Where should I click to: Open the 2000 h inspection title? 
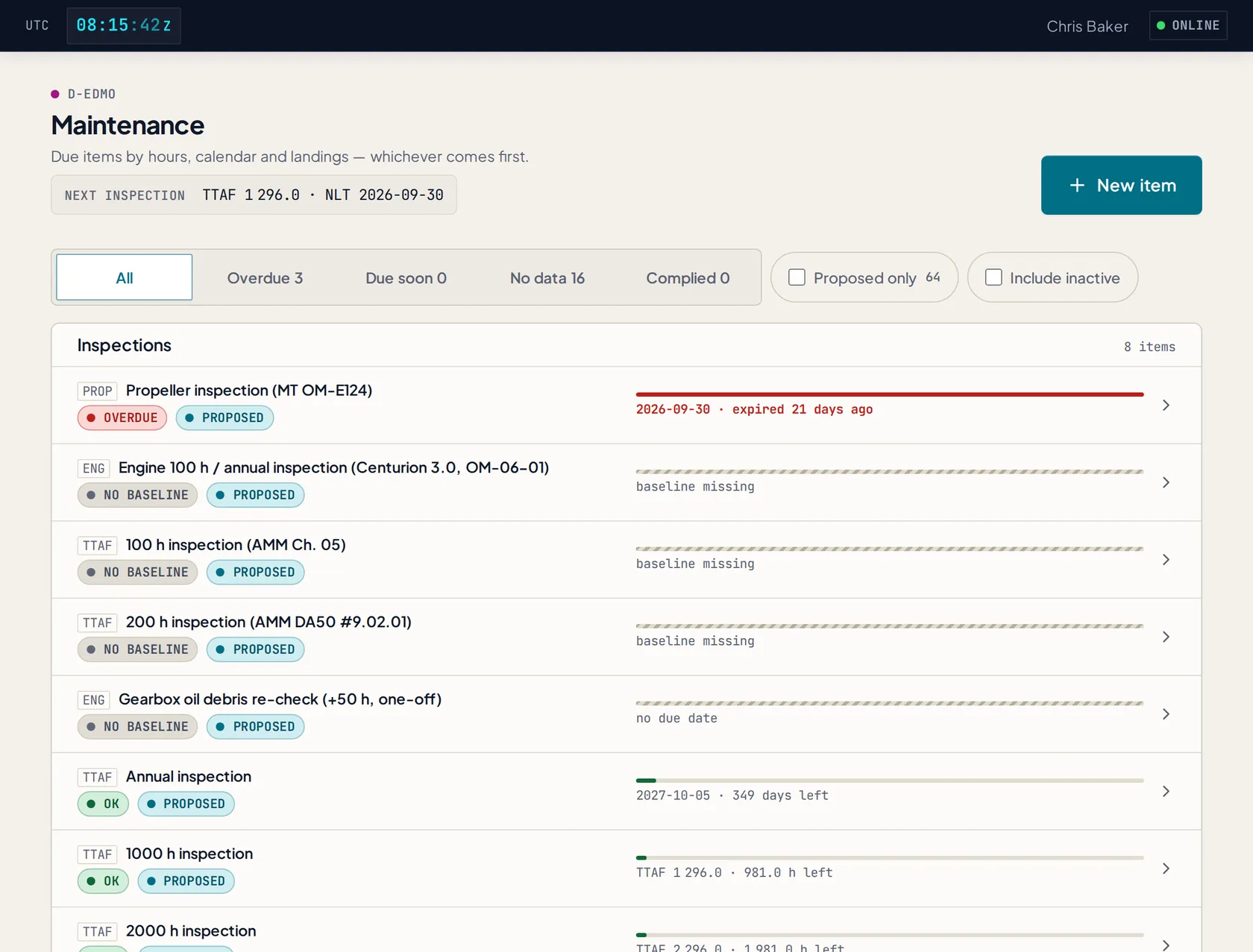click(x=191, y=931)
